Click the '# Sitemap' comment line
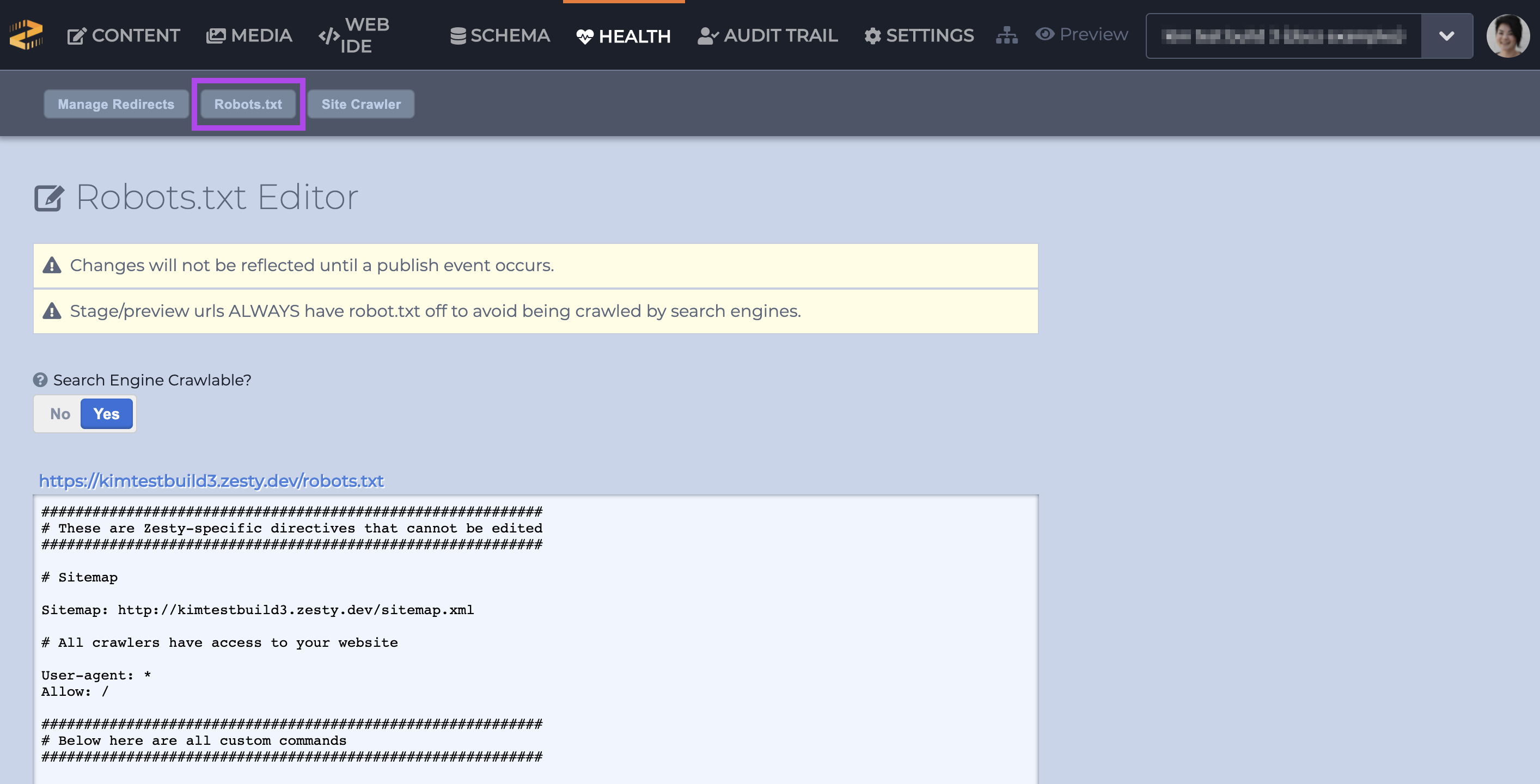 click(80, 577)
